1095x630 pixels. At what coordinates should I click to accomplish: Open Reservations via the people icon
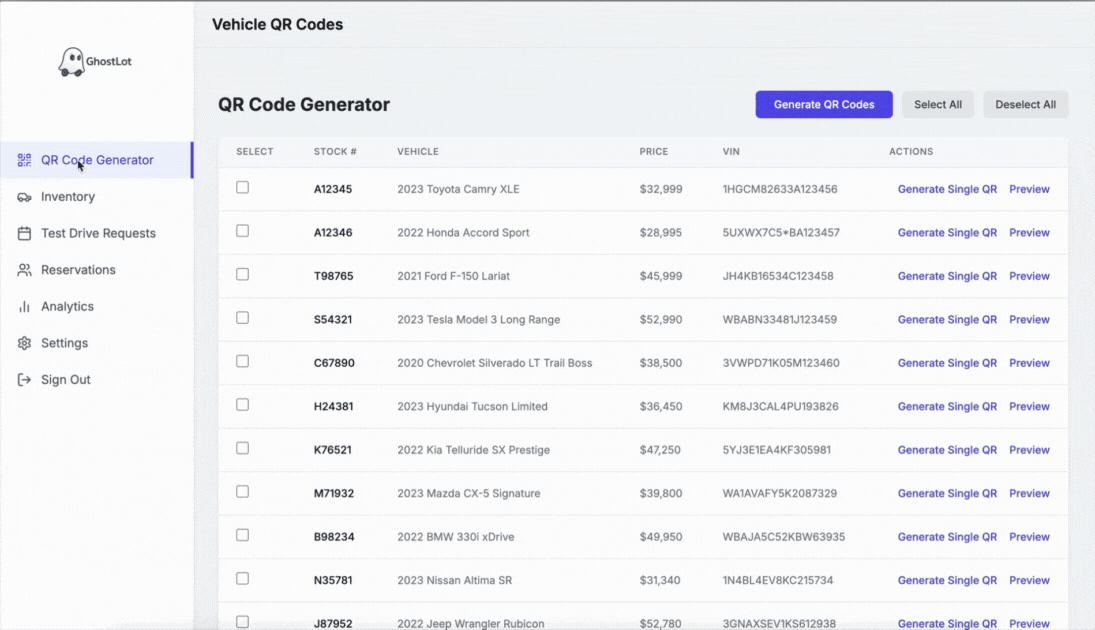[24, 269]
